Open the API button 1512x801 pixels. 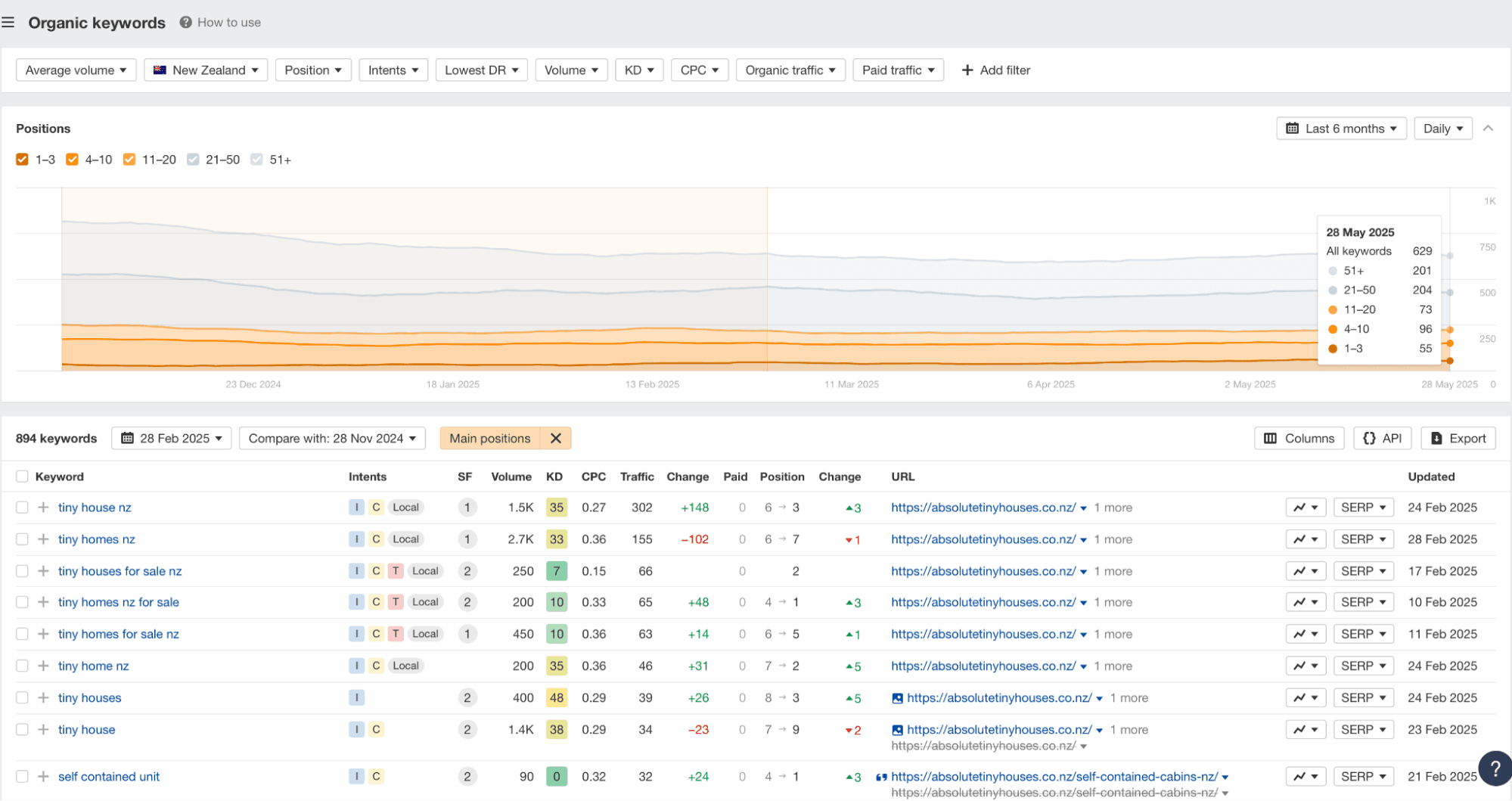1382,439
